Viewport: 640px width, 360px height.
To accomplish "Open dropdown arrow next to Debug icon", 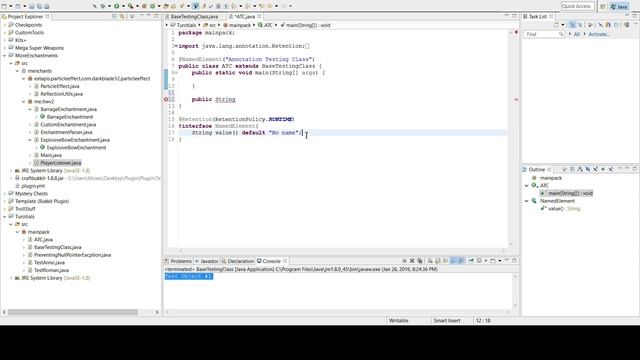I will tap(109, 6).
